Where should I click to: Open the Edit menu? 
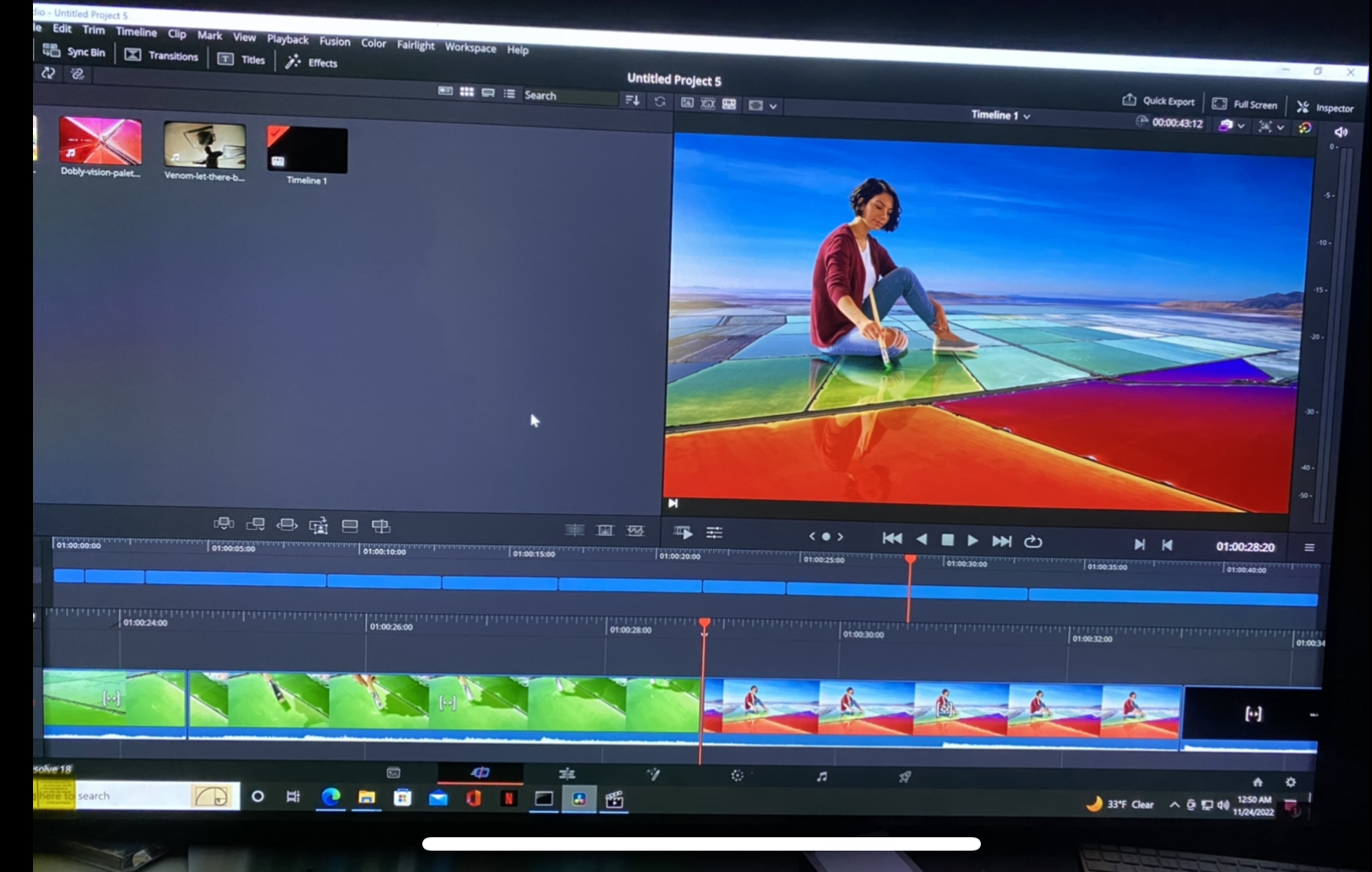[61, 29]
